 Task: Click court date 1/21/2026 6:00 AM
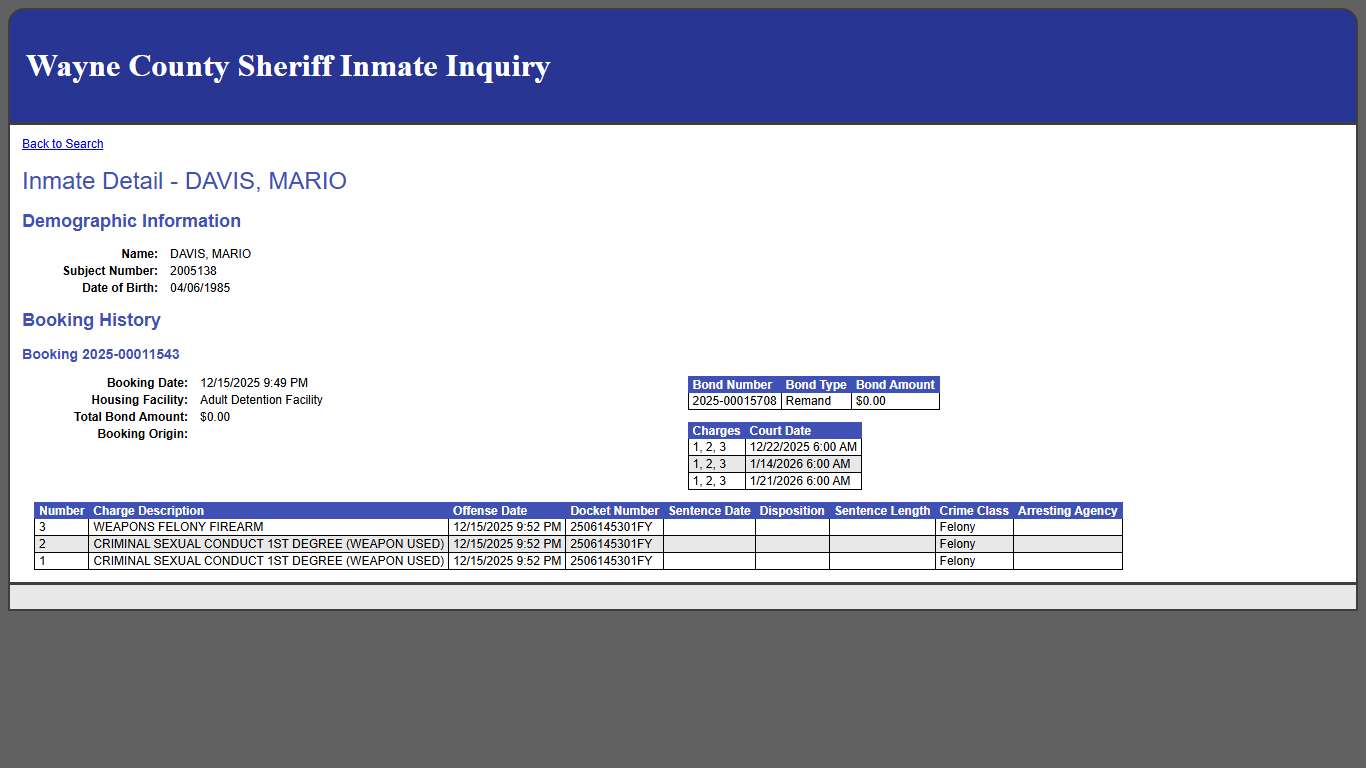pyautogui.click(x=800, y=481)
